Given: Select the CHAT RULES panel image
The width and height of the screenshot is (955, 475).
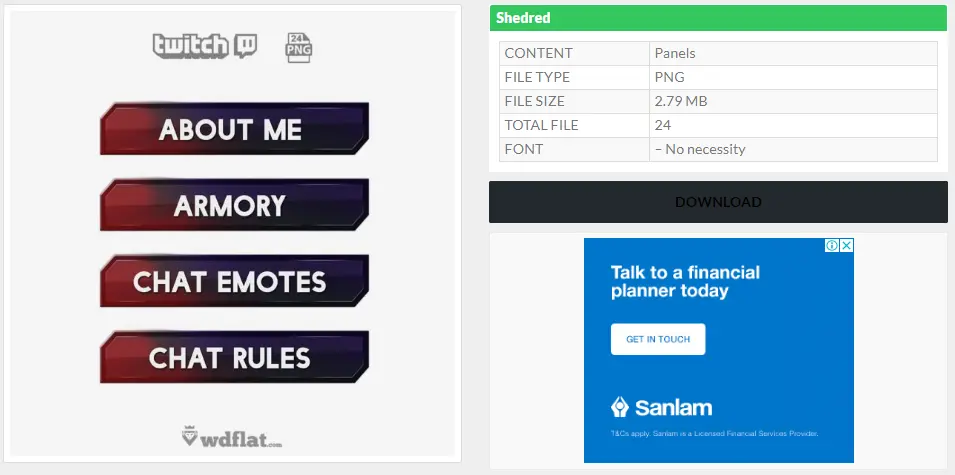Looking at the screenshot, I should coord(234,357).
